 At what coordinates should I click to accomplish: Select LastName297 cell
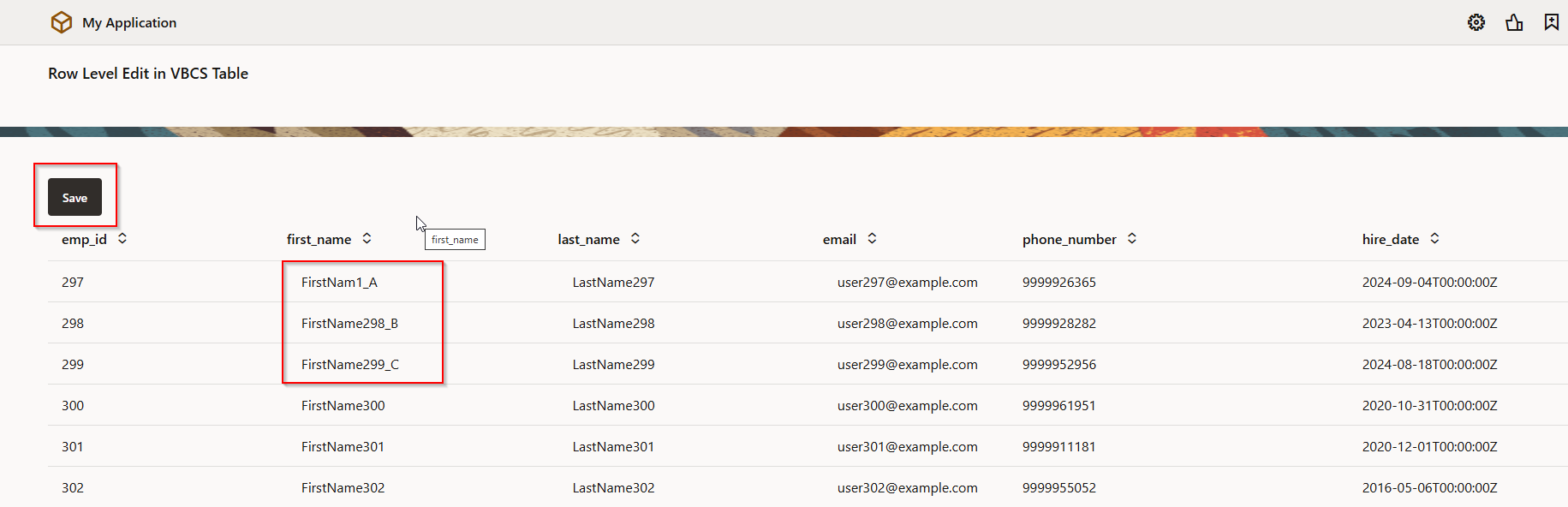pos(613,283)
